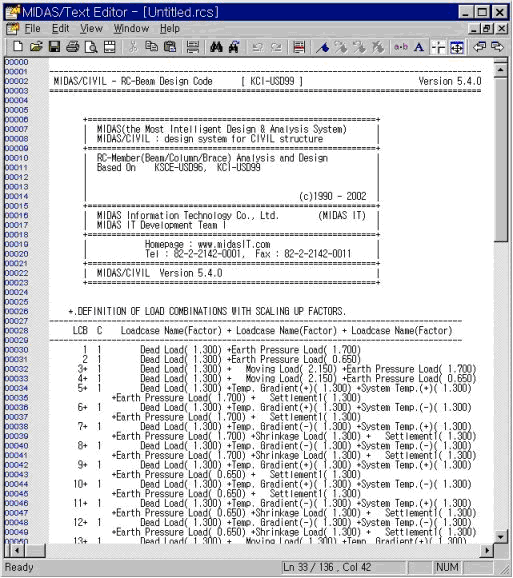
Task: Toggle the crosshair cursor toolbar button
Action: click(x=438, y=47)
